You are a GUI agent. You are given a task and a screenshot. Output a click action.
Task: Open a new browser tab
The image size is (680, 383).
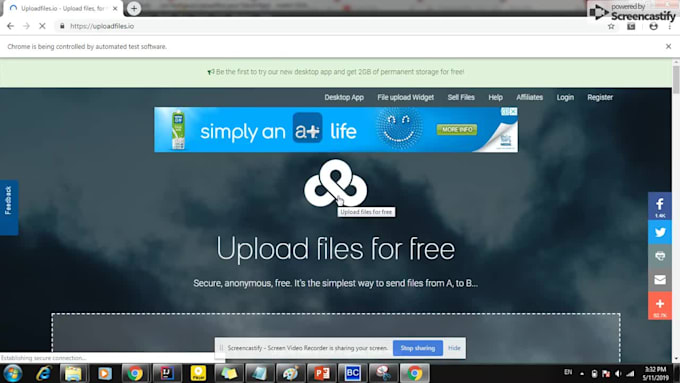click(134, 8)
